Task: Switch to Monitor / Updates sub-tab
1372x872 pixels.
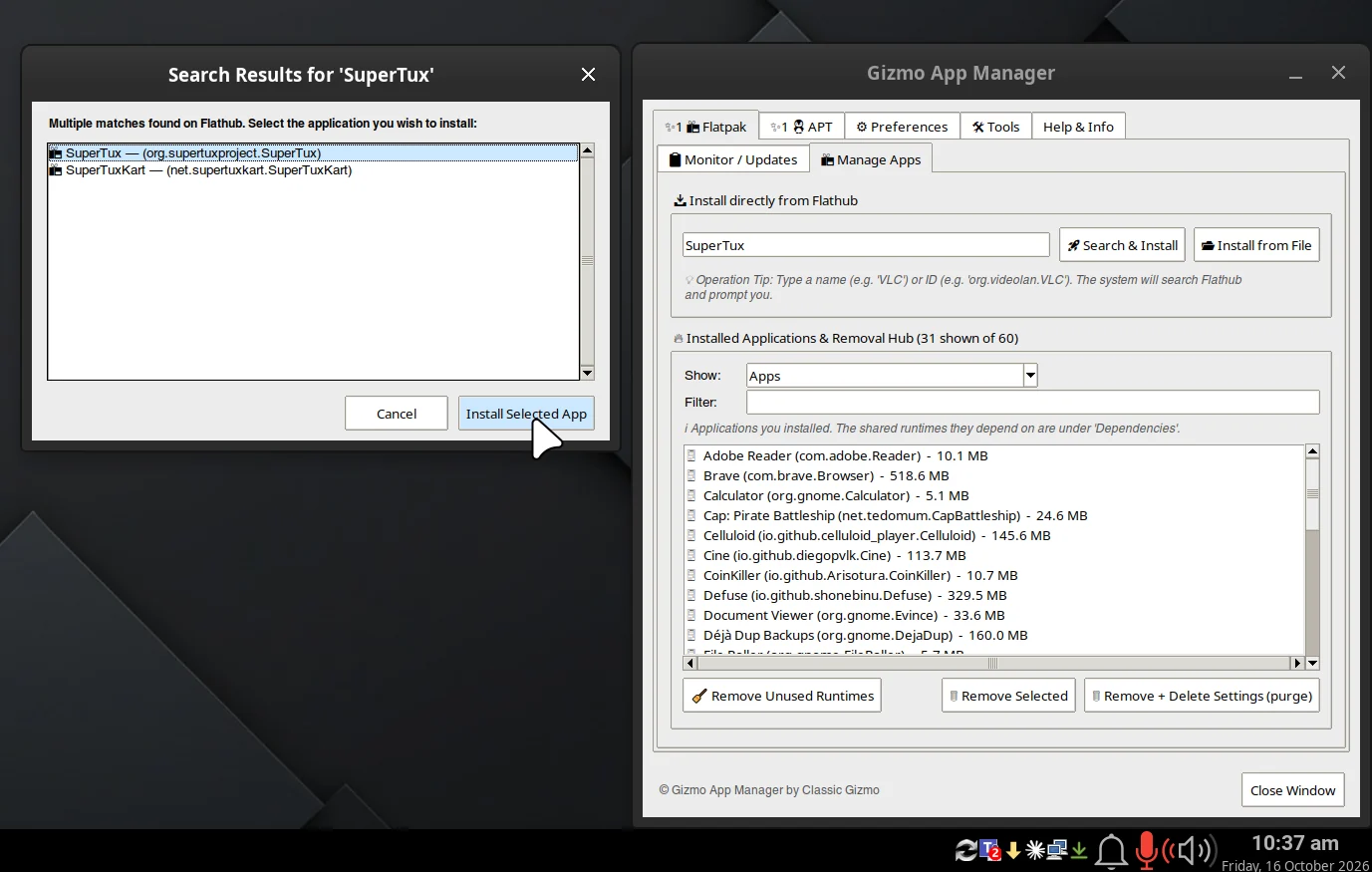Action: 733,159
